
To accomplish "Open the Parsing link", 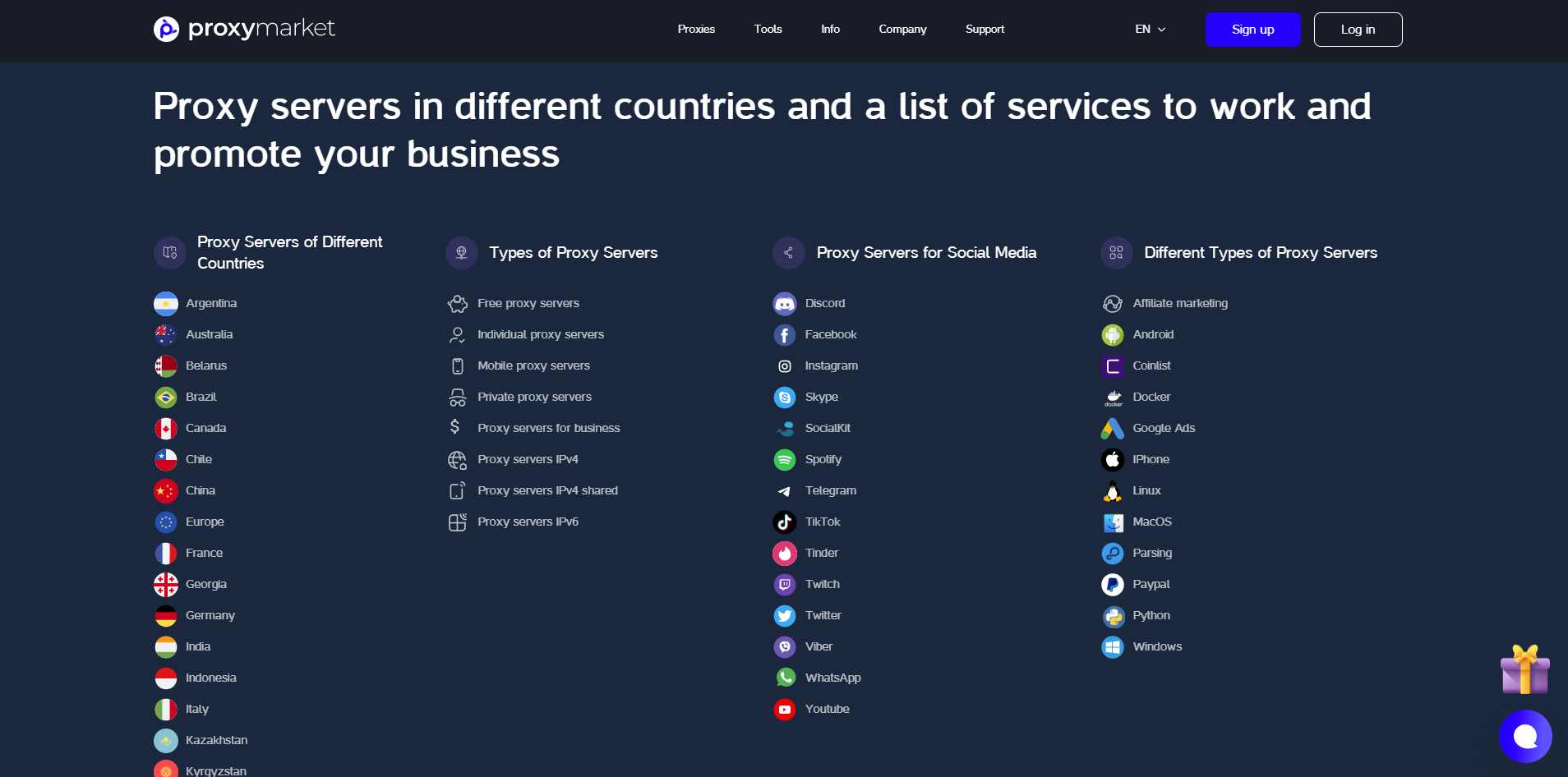I will pyautogui.click(x=1152, y=554).
